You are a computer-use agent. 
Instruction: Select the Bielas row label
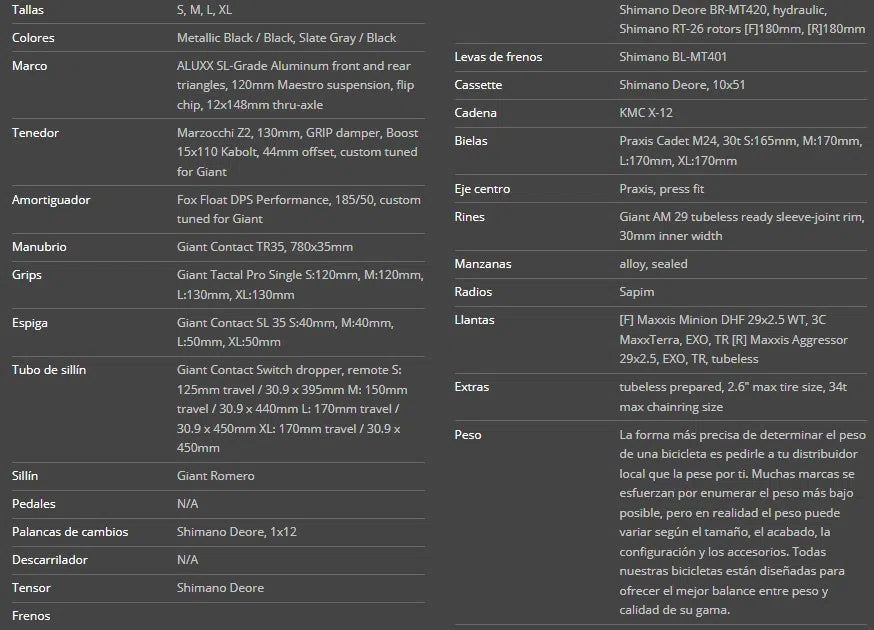tap(471, 141)
